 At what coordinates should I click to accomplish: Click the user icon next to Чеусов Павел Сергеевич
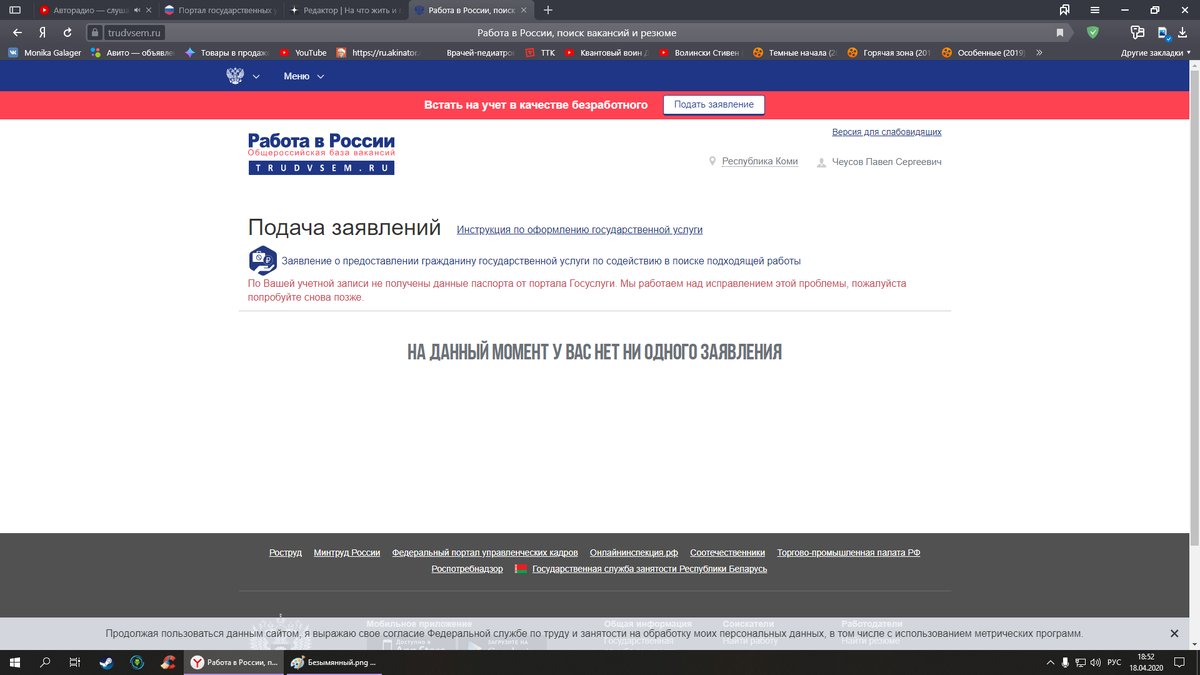click(x=821, y=162)
